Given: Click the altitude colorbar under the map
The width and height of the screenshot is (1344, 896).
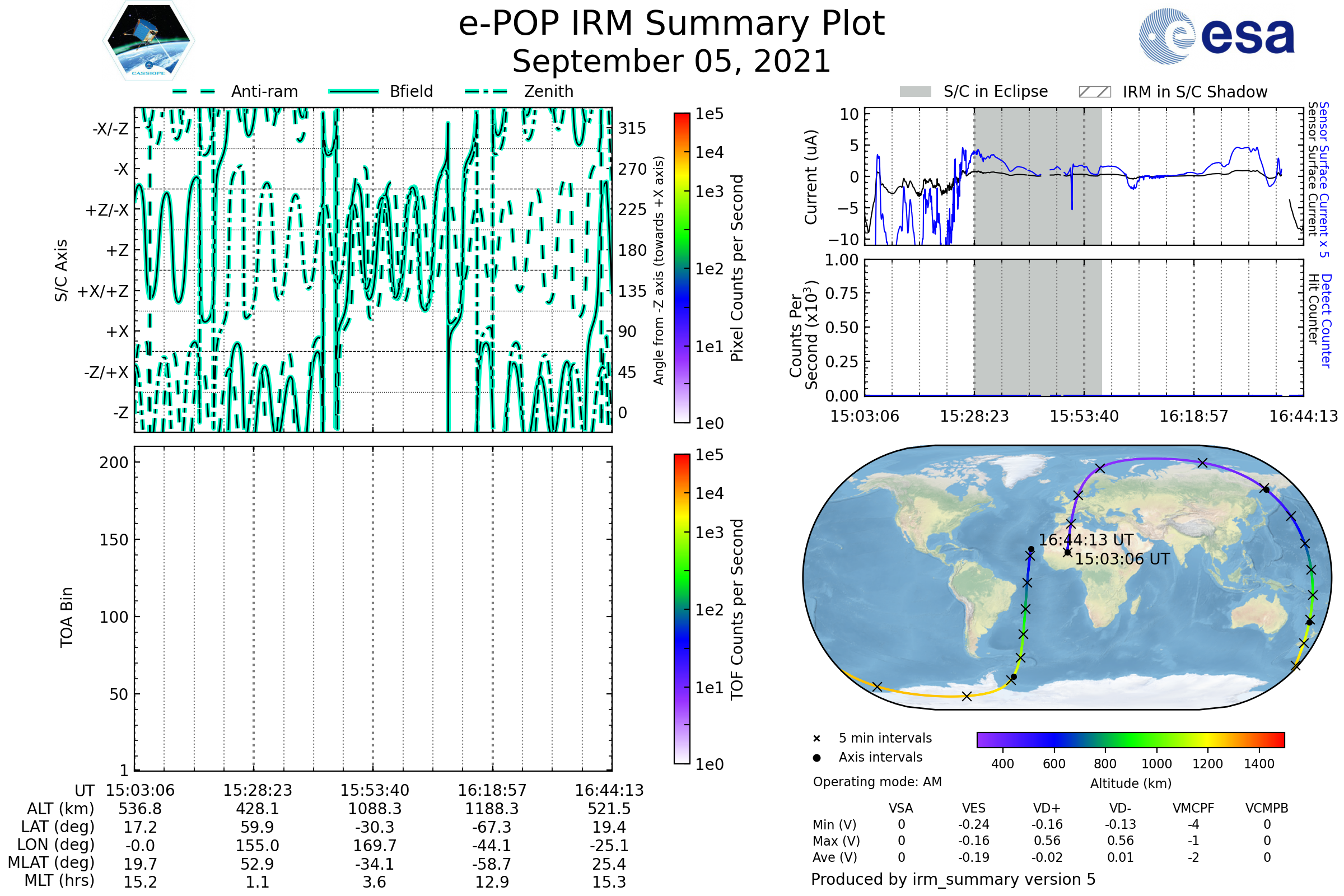Looking at the screenshot, I should tap(1130, 739).
